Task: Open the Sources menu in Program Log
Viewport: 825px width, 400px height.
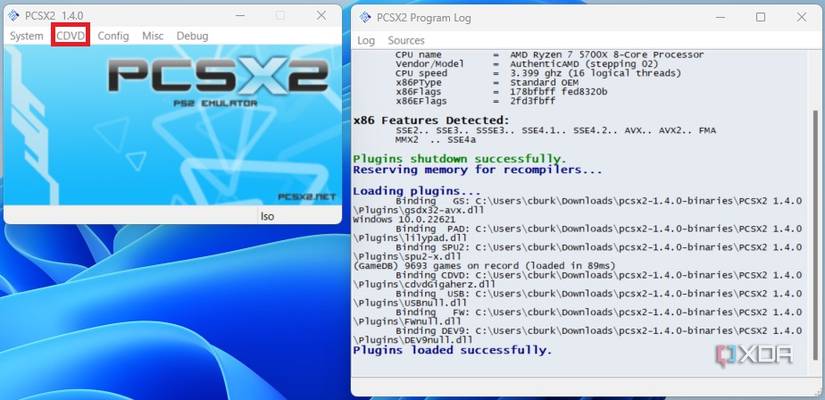Action: [x=406, y=41]
